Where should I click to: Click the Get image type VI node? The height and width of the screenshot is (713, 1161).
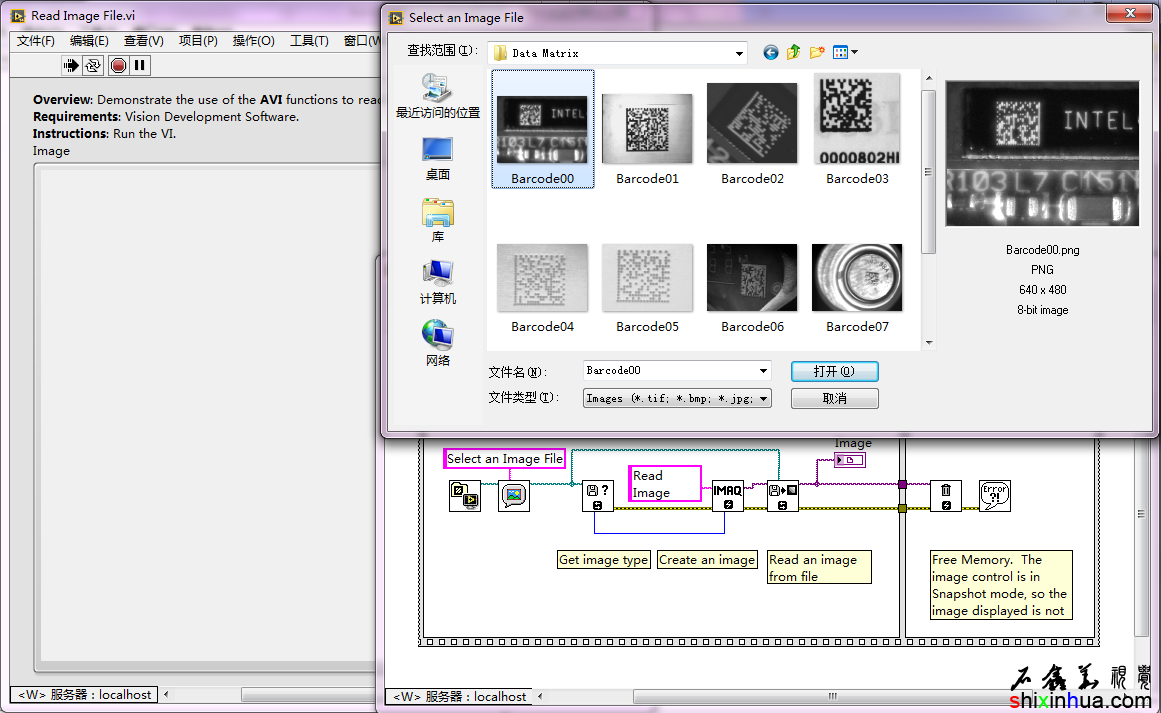[x=598, y=496]
